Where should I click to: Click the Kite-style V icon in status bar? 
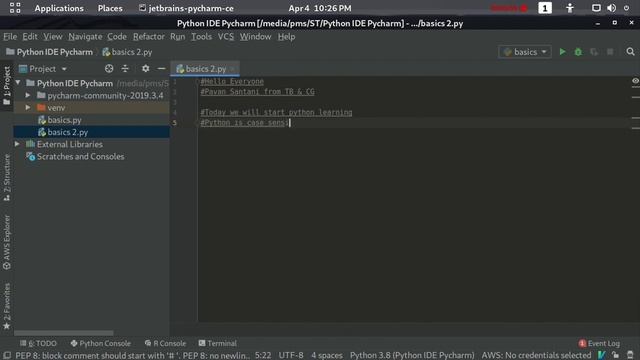click(601, 355)
